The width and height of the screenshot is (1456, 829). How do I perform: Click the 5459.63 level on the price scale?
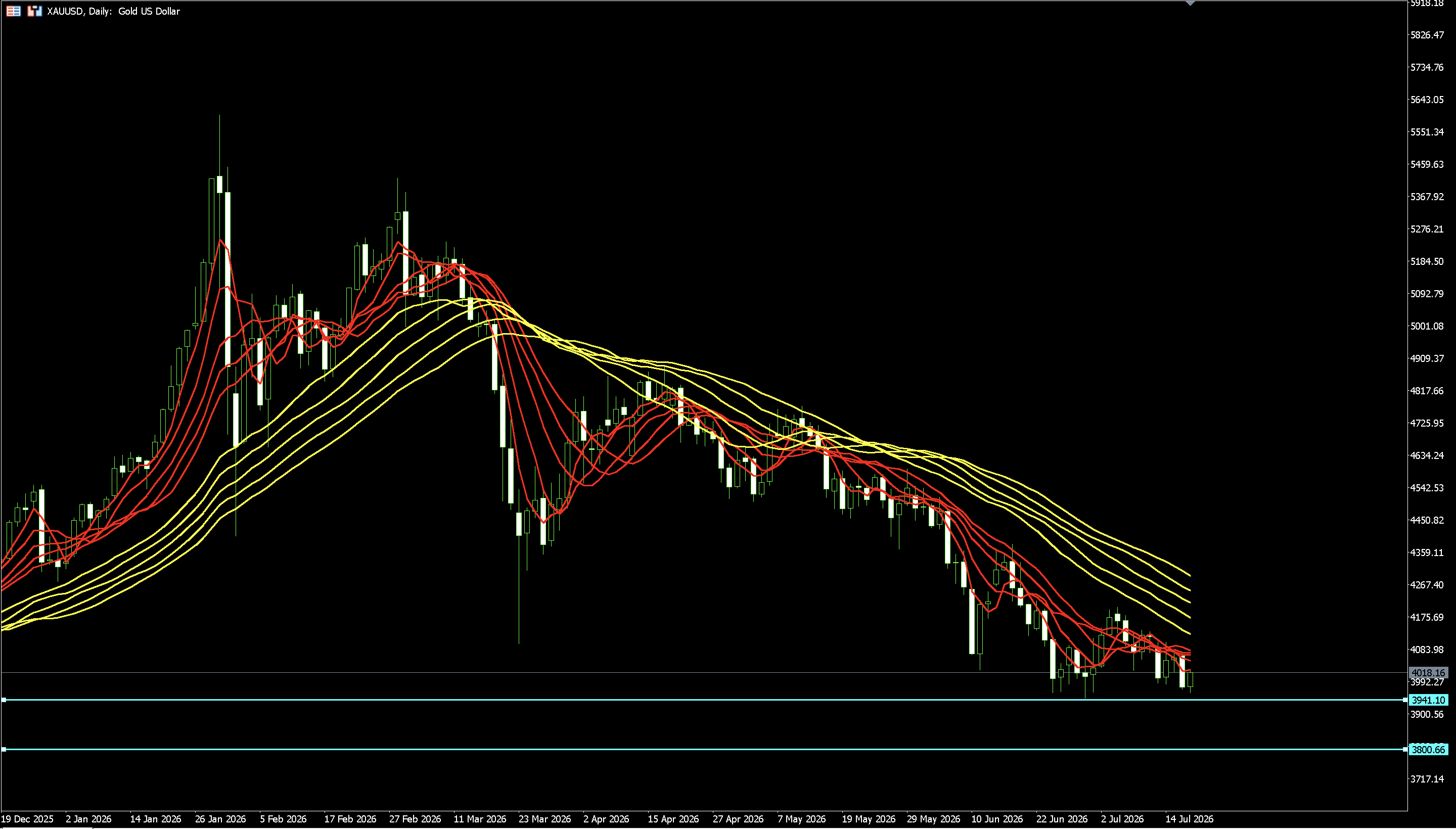(1427, 165)
